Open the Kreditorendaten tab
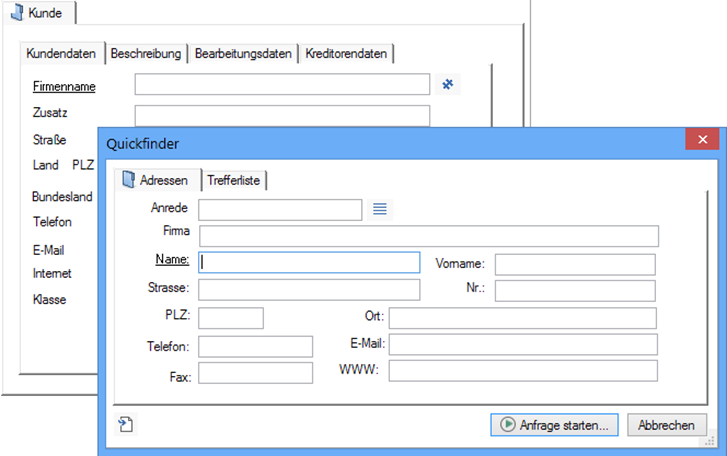 point(347,53)
